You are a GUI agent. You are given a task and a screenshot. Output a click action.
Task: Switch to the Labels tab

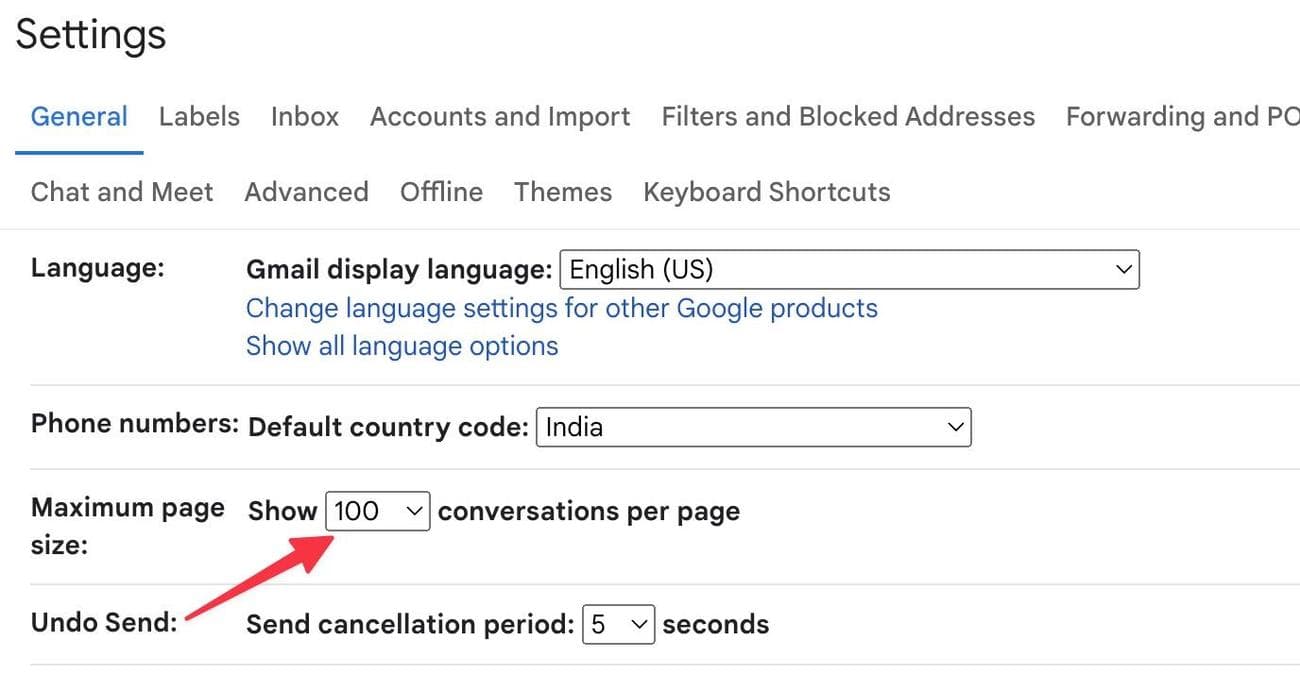click(199, 117)
